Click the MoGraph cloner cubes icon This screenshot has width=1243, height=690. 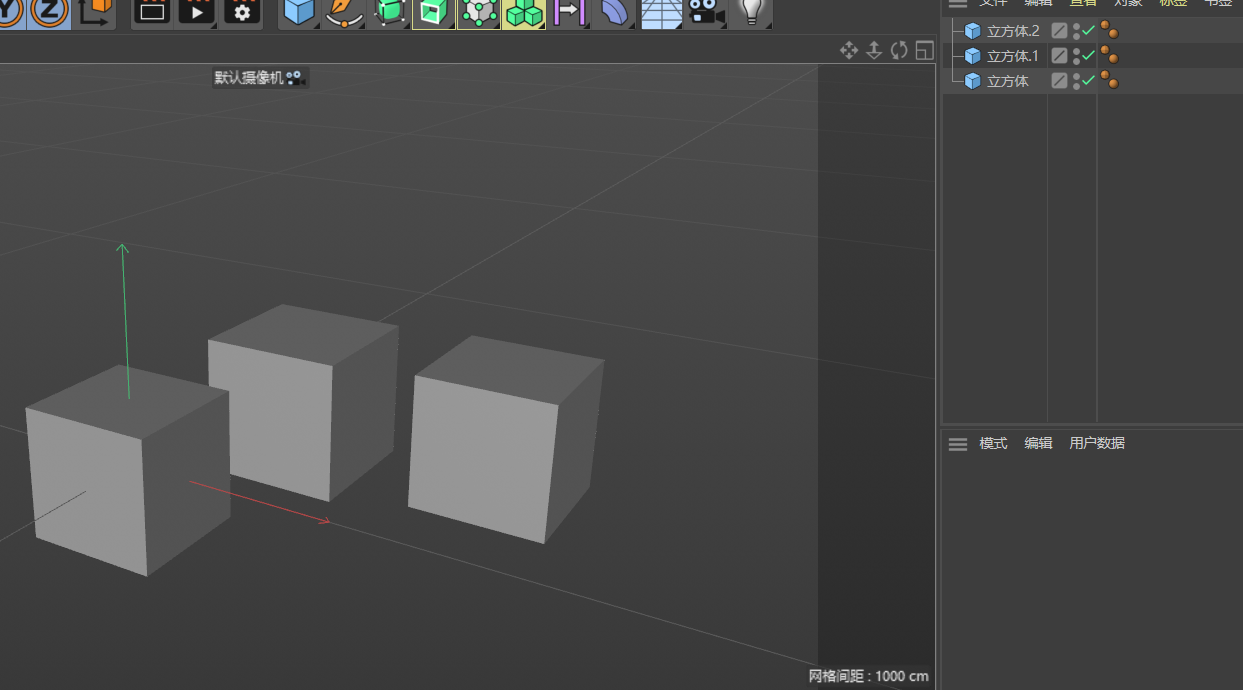[x=523, y=12]
